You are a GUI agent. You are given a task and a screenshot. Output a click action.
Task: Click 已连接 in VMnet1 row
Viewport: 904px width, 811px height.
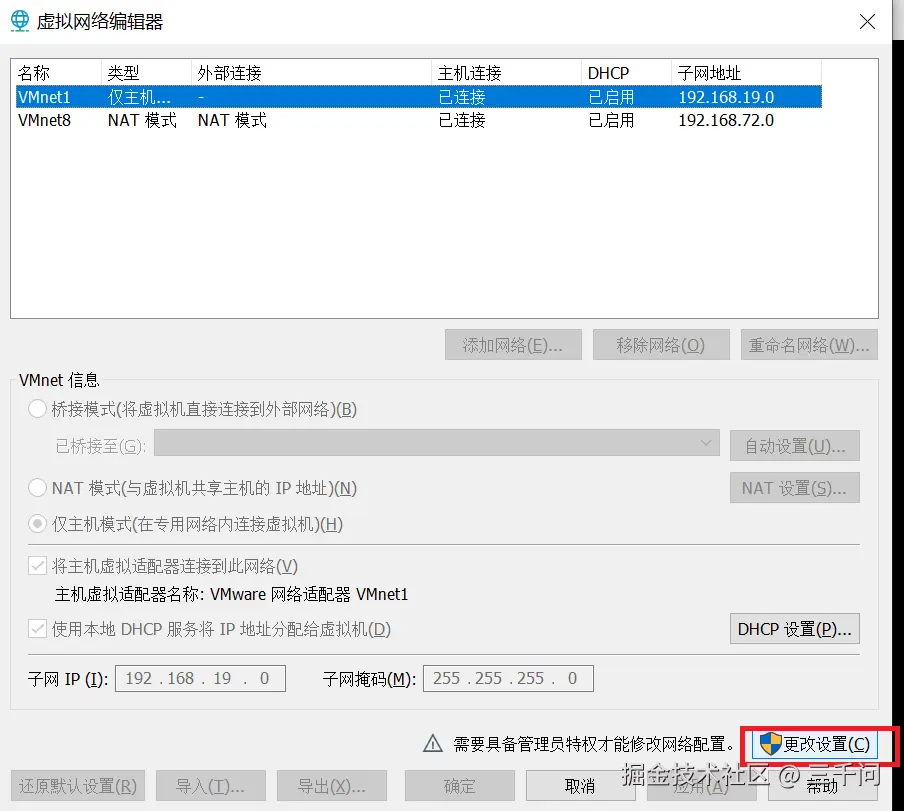click(462, 96)
